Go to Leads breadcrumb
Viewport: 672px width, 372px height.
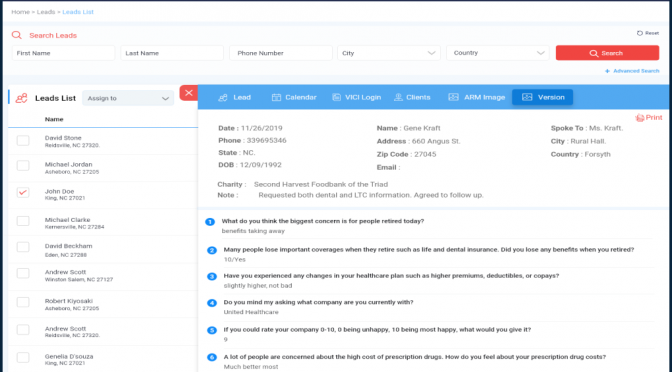tap(46, 12)
